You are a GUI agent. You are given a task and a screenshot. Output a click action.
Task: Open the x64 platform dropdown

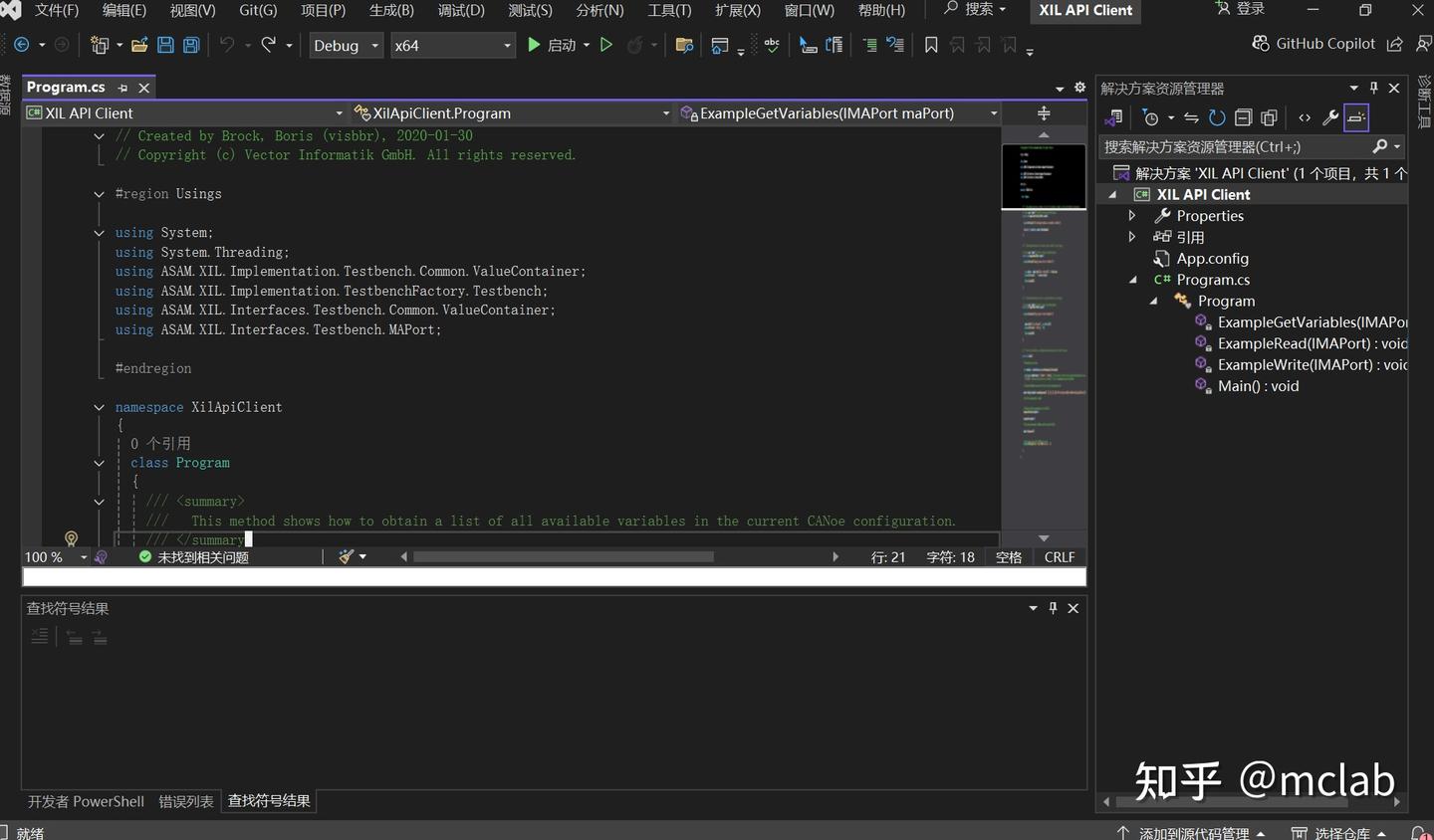tap(452, 45)
